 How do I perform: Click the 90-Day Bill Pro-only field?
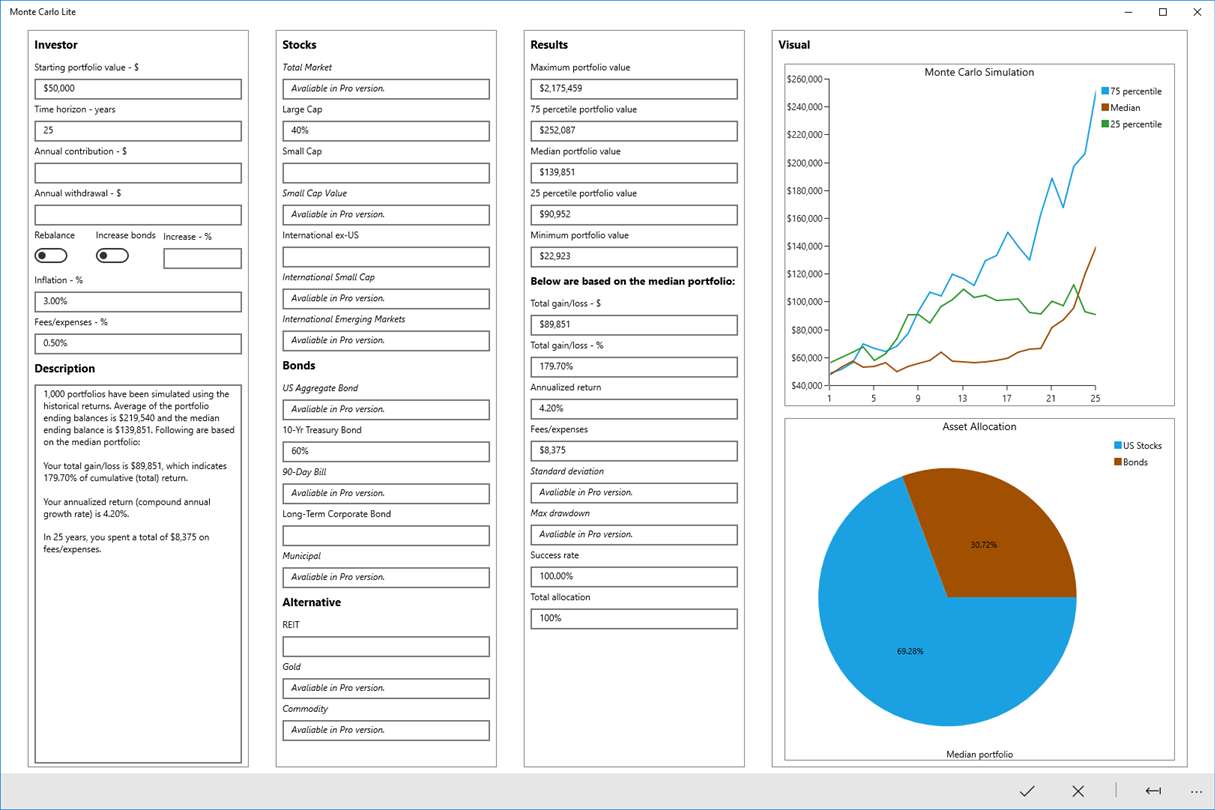[386, 494]
